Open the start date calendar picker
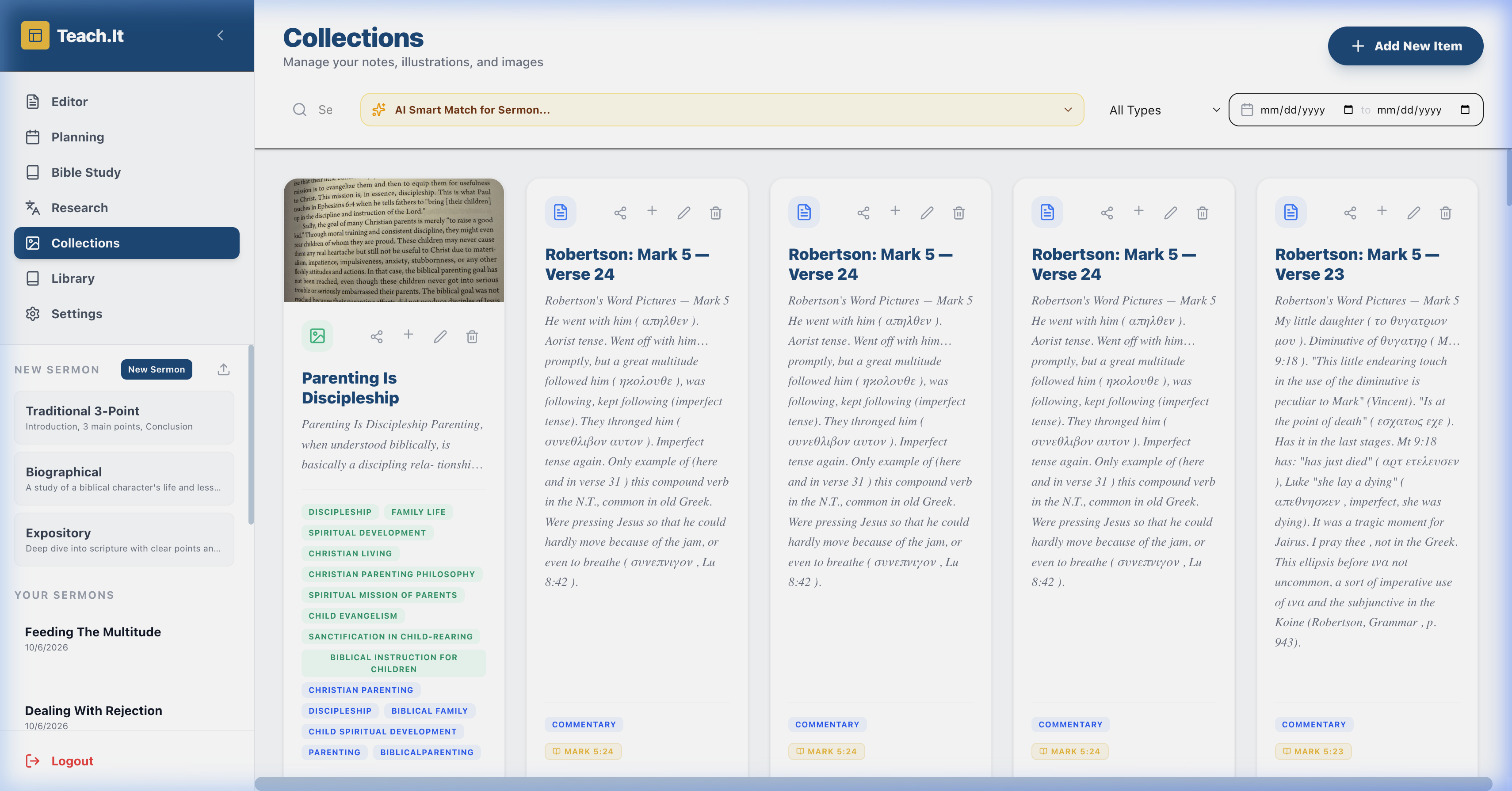1512x791 pixels. [x=1348, y=110]
